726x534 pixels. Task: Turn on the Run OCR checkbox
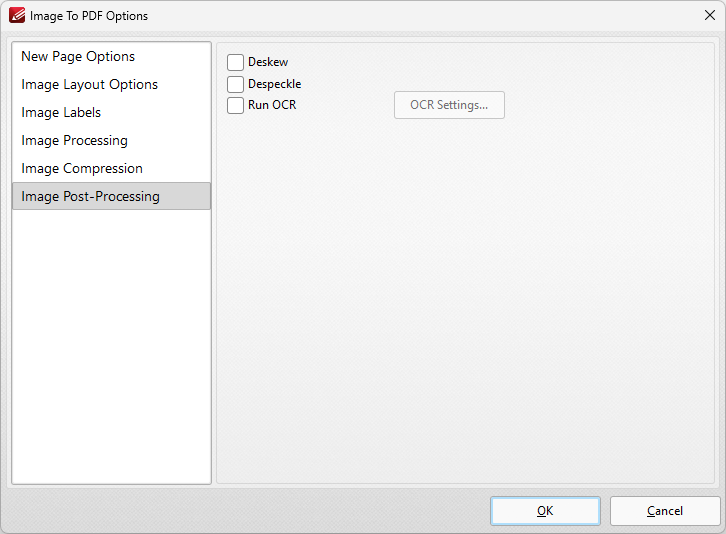click(235, 105)
